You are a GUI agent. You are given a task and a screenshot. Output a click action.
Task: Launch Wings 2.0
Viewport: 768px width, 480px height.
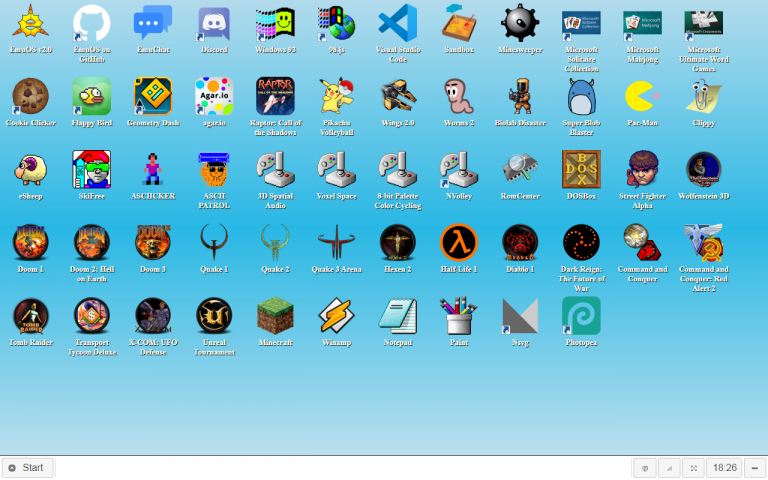tap(398, 96)
